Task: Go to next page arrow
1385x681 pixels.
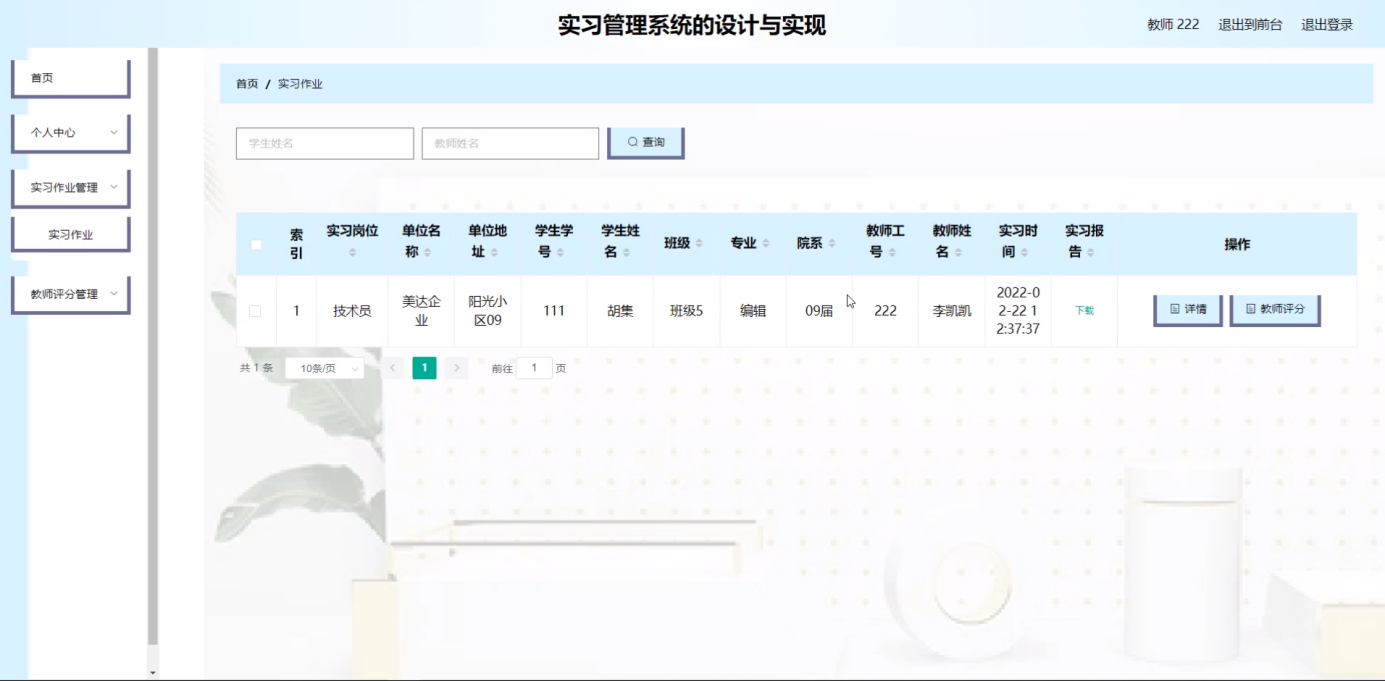Action: [456, 368]
